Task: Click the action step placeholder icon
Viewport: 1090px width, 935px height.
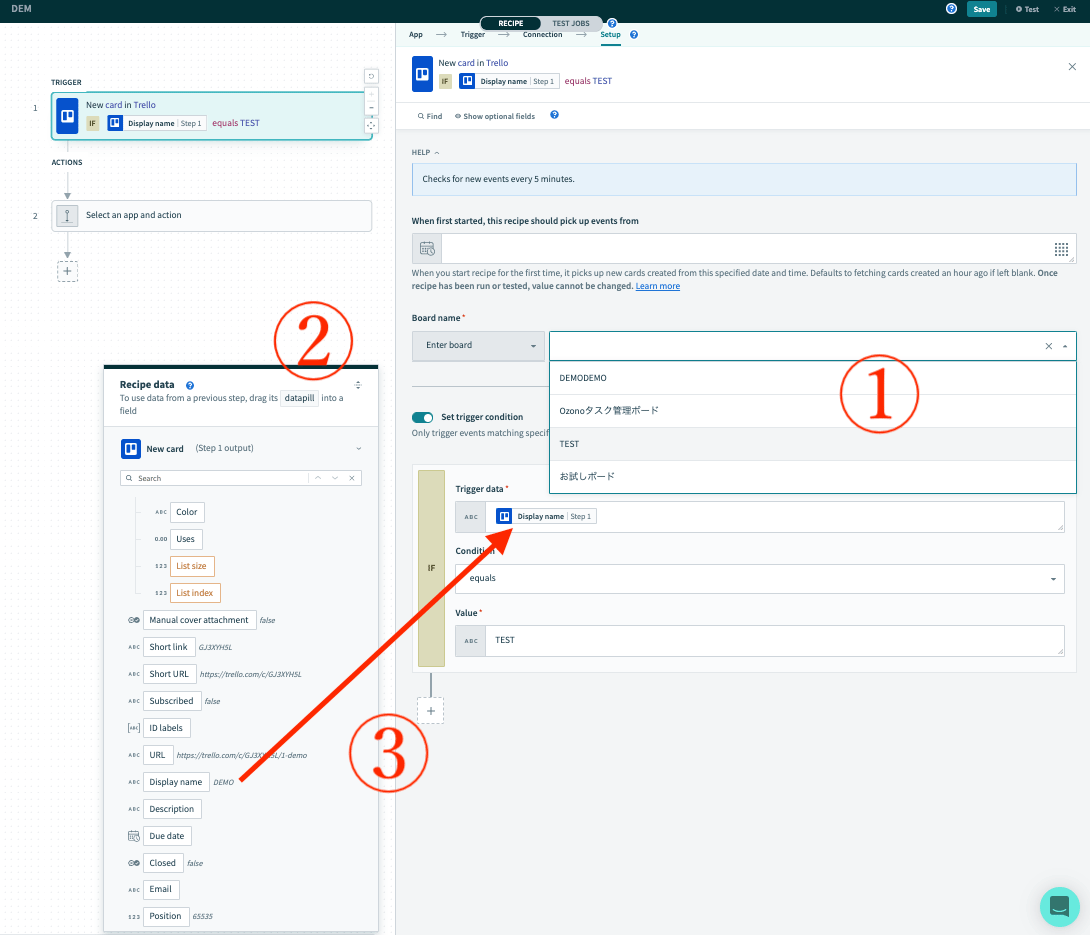Action: [x=67, y=216]
